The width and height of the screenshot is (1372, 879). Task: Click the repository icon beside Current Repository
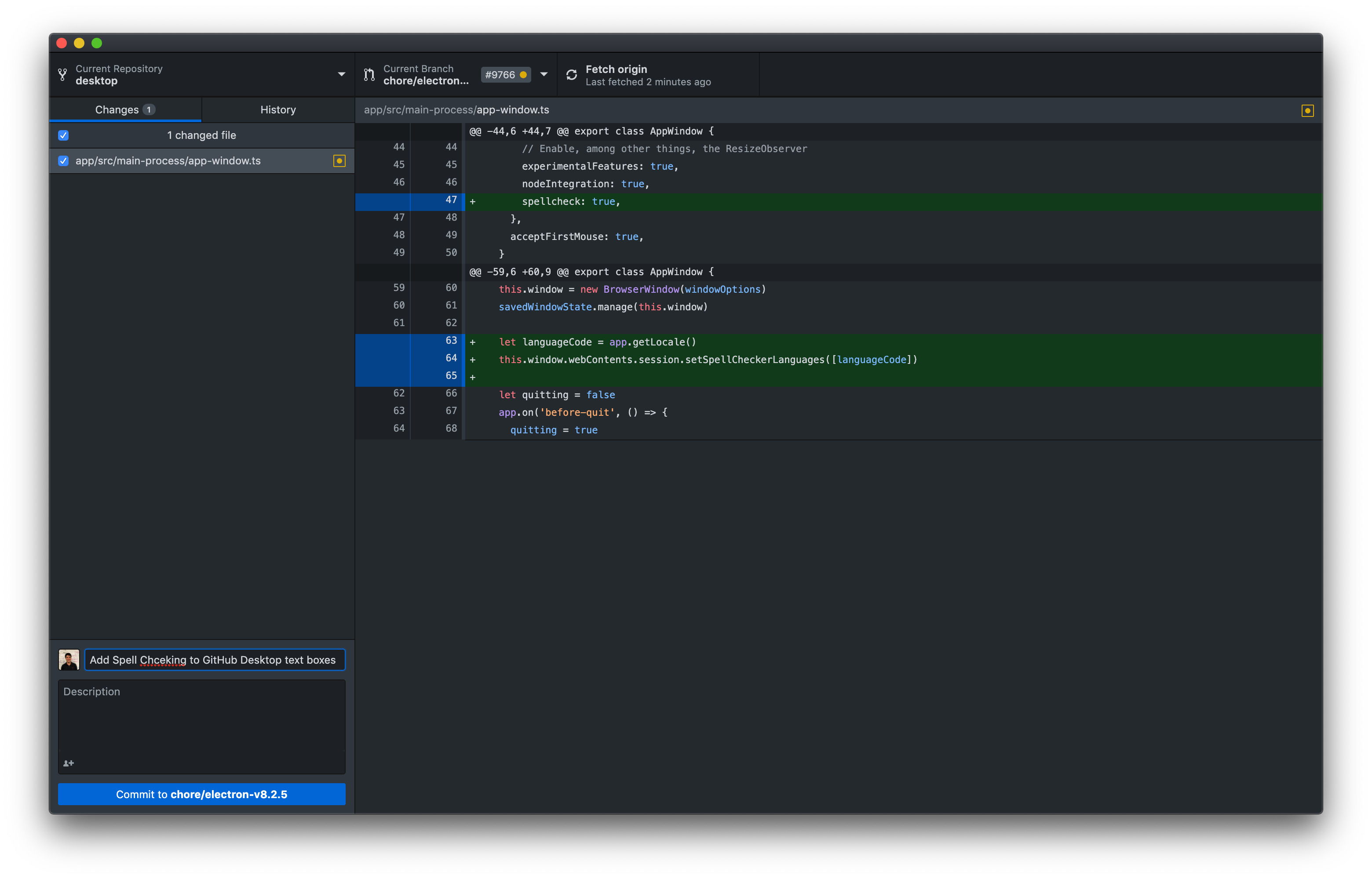tap(63, 75)
